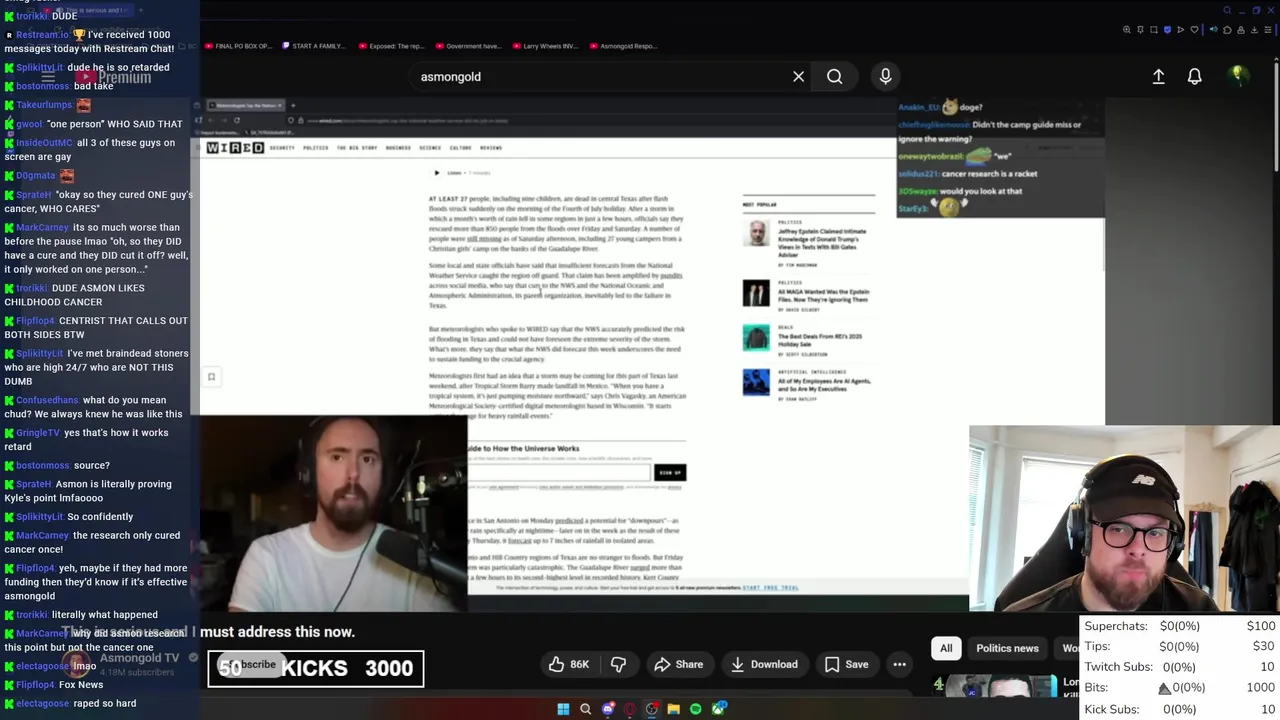
Task: Mute tab via the speaker toolbar icon
Action: pyautogui.click(x=1214, y=29)
